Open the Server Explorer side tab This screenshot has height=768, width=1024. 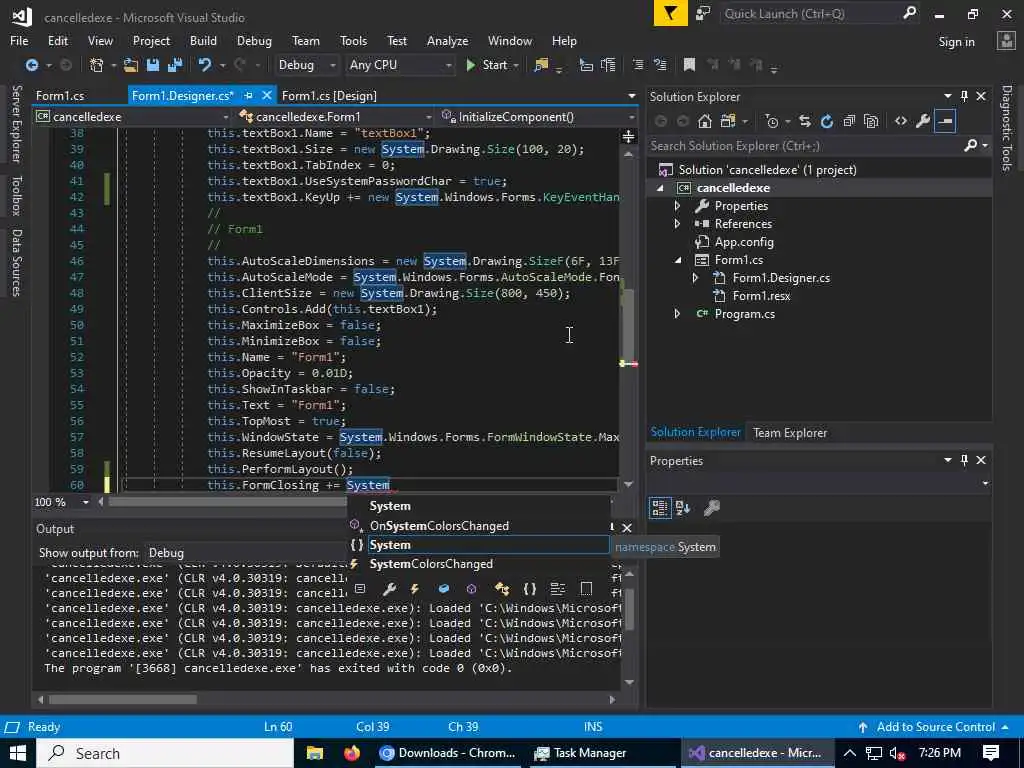coord(16,123)
